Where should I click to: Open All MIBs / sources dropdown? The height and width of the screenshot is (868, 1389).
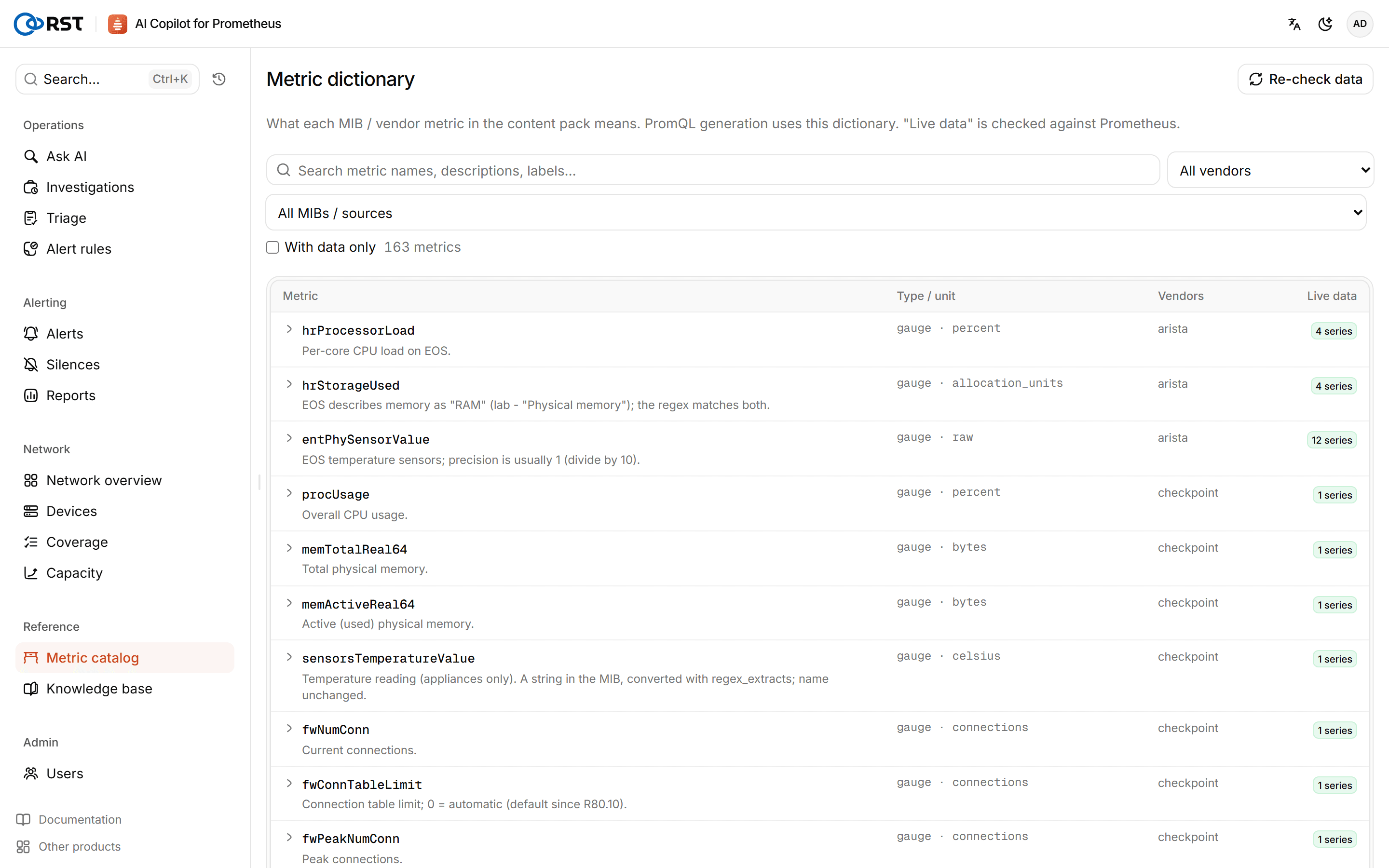(816, 213)
